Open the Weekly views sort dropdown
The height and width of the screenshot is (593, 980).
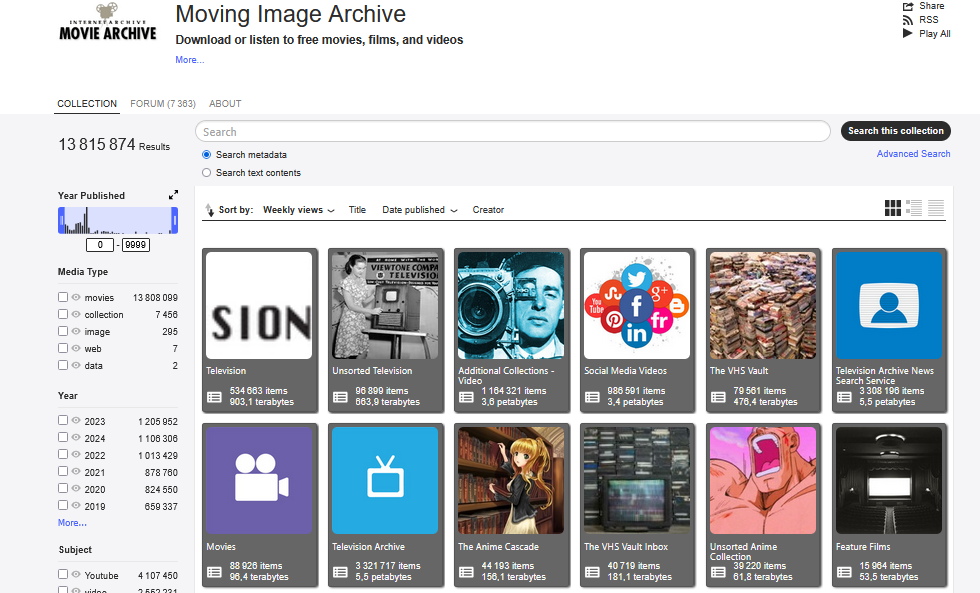298,210
